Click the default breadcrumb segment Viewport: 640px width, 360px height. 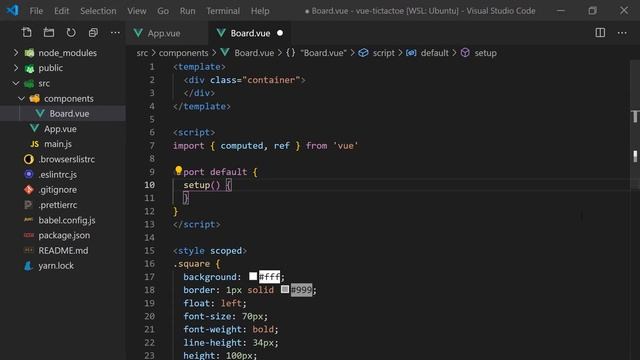coord(434,53)
